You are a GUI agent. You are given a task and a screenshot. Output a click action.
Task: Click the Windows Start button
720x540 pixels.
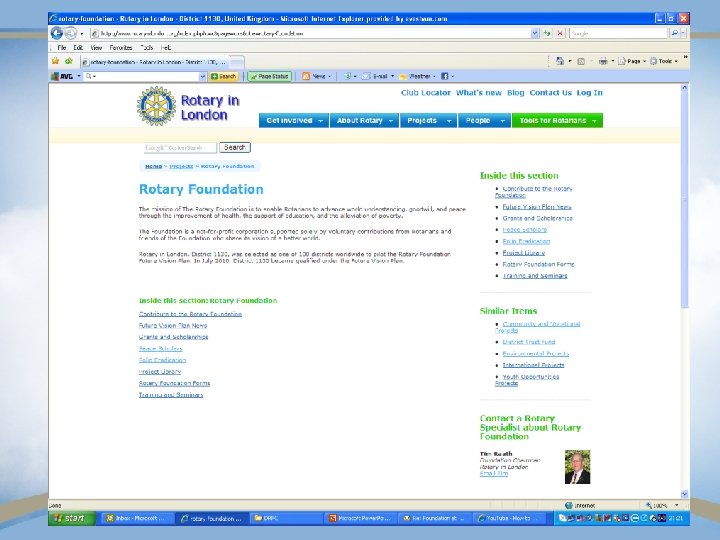click(72, 518)
